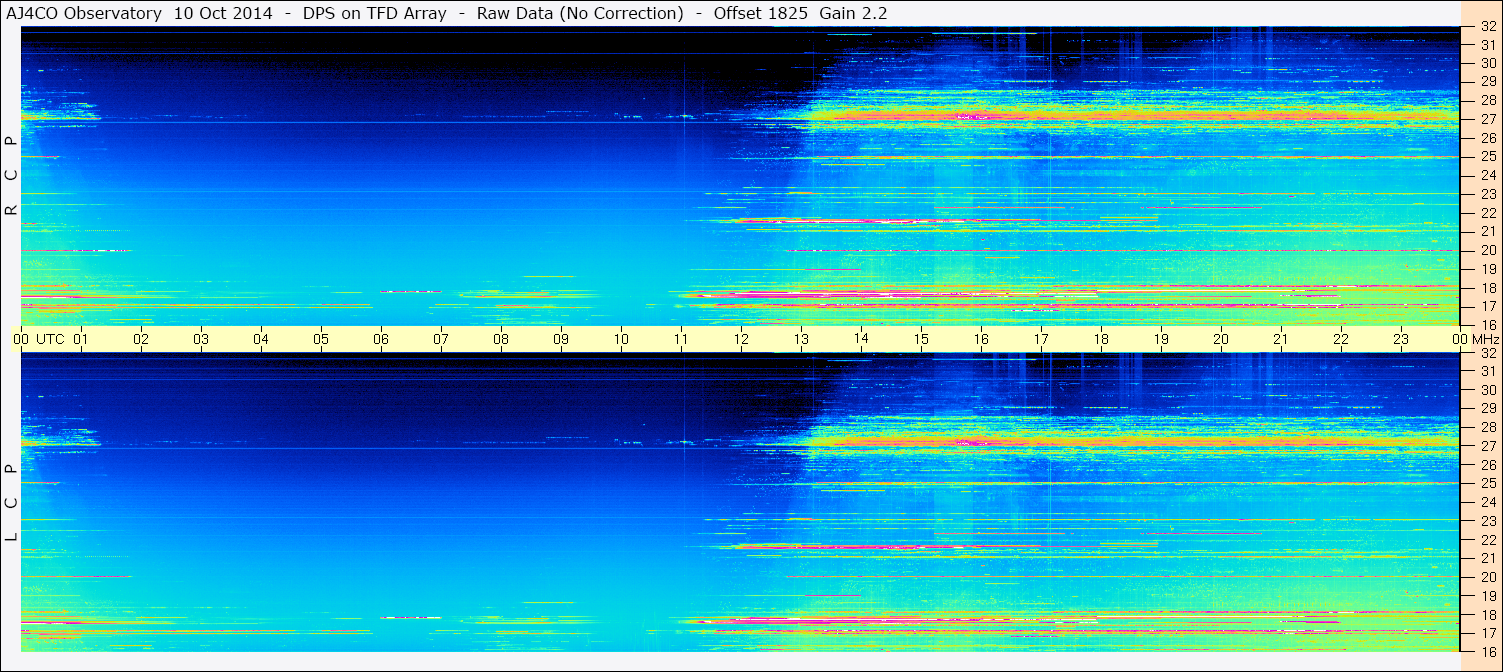Screen dimensions: 1503x672
Task: Click the 30 MHz label on the LCP scale
Action: pos(1487,390)
